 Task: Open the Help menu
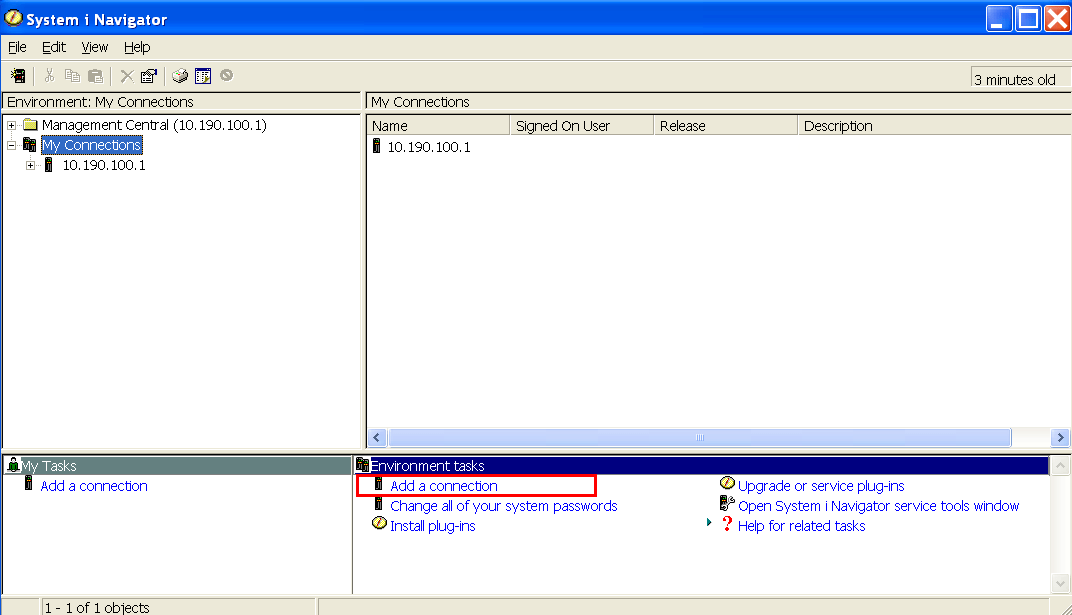coord(137,47)
